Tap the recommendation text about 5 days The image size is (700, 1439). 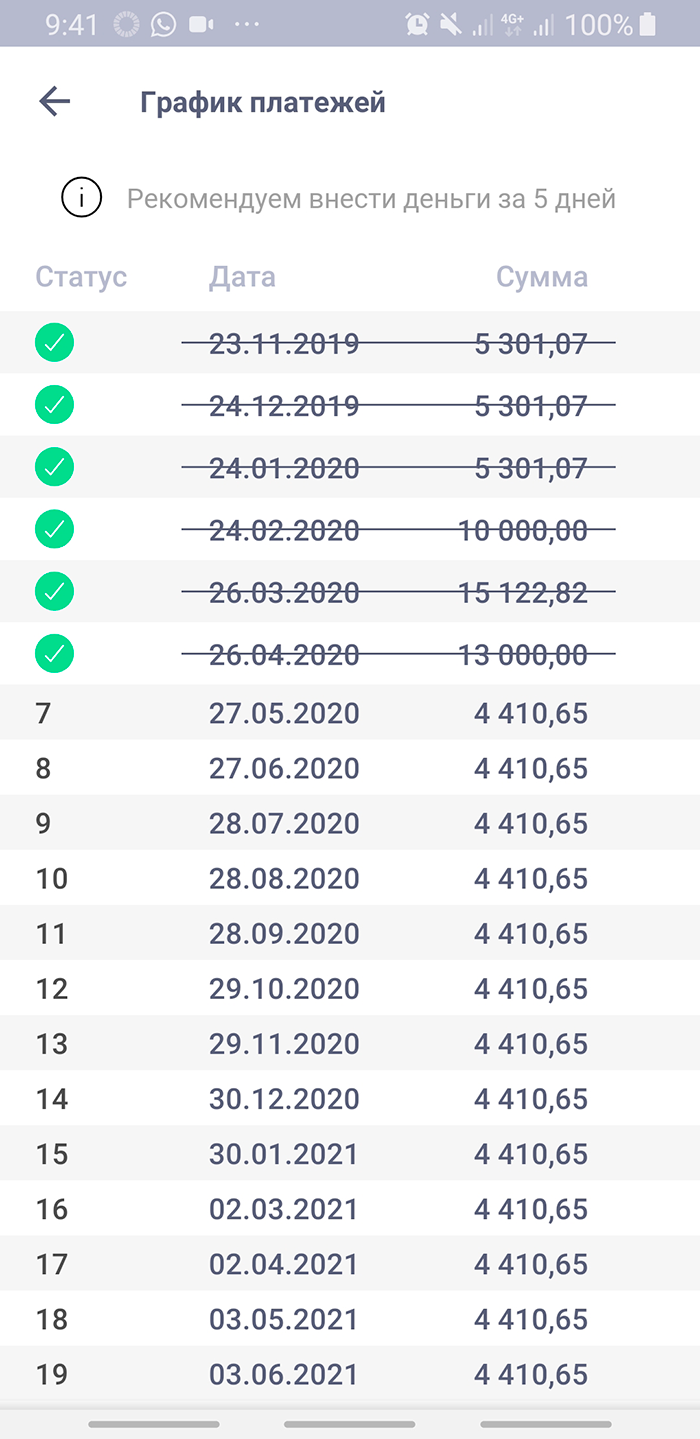371,199
